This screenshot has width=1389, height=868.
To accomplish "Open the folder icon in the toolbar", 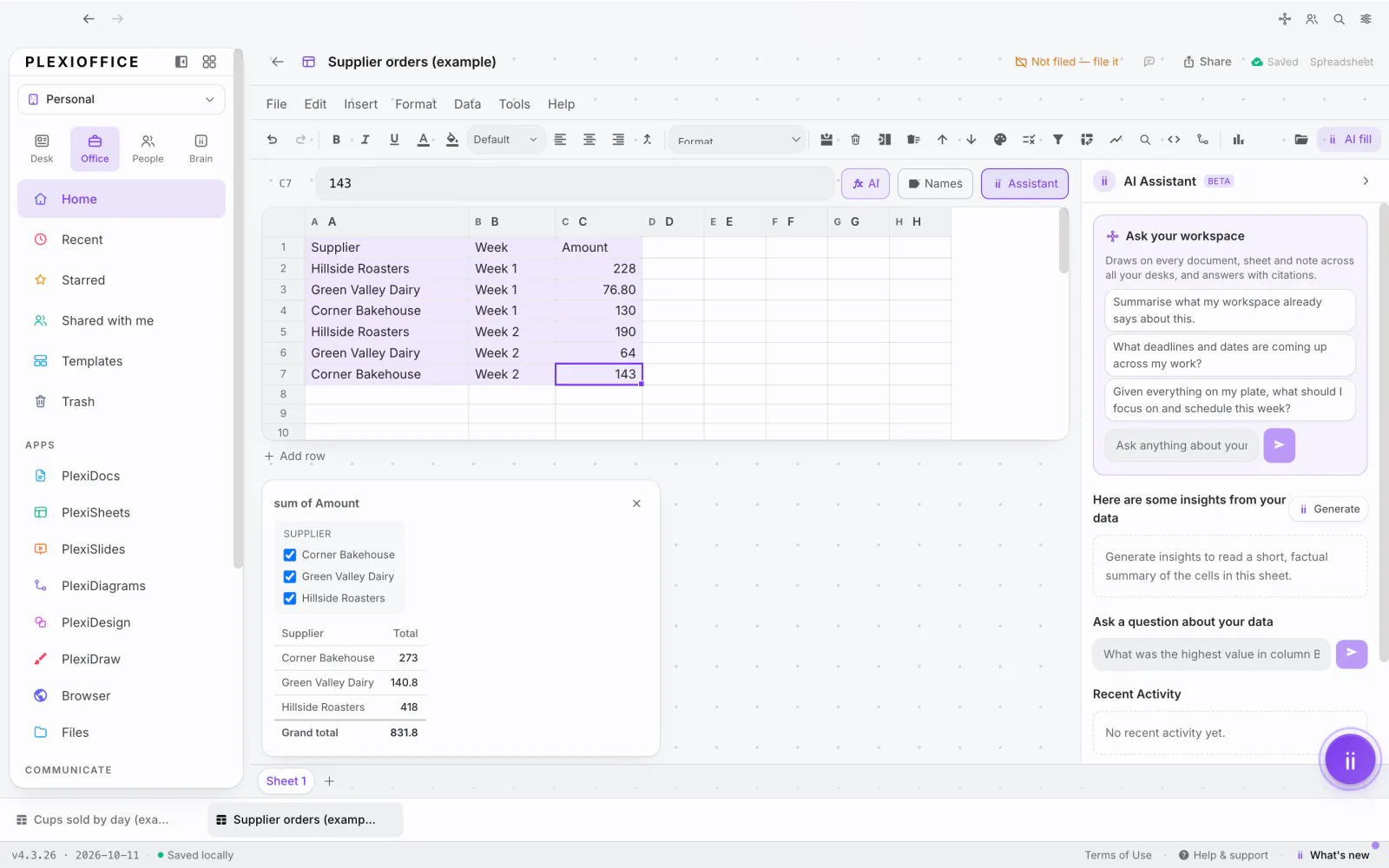I will tap(1300, 140).
